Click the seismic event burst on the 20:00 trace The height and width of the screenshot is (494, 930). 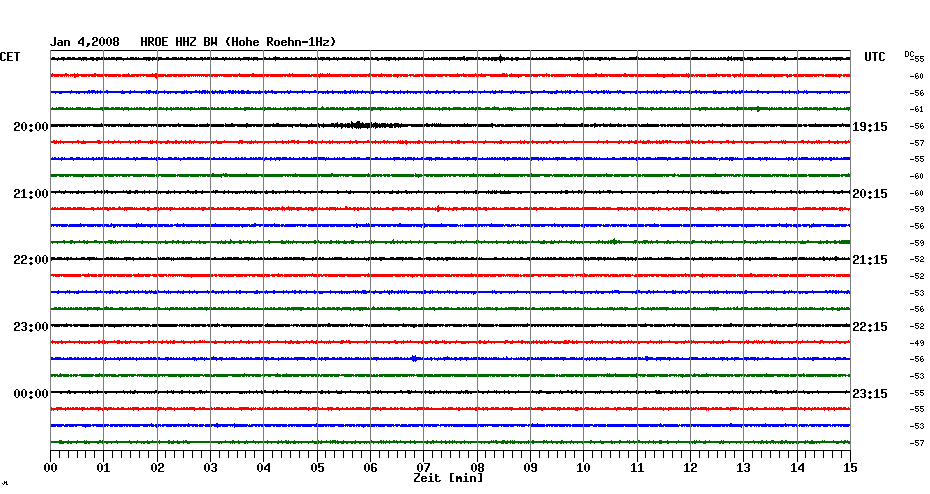(x=361, y=125)
